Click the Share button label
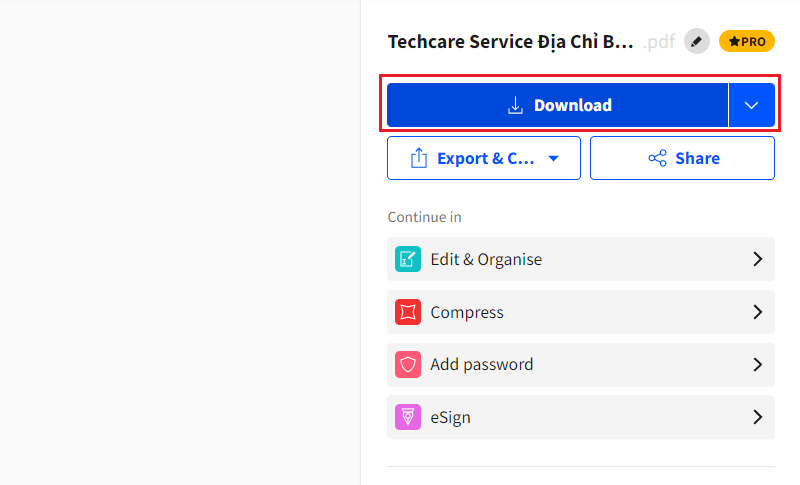Screen dimensions: 800x485 coord(697,158)
